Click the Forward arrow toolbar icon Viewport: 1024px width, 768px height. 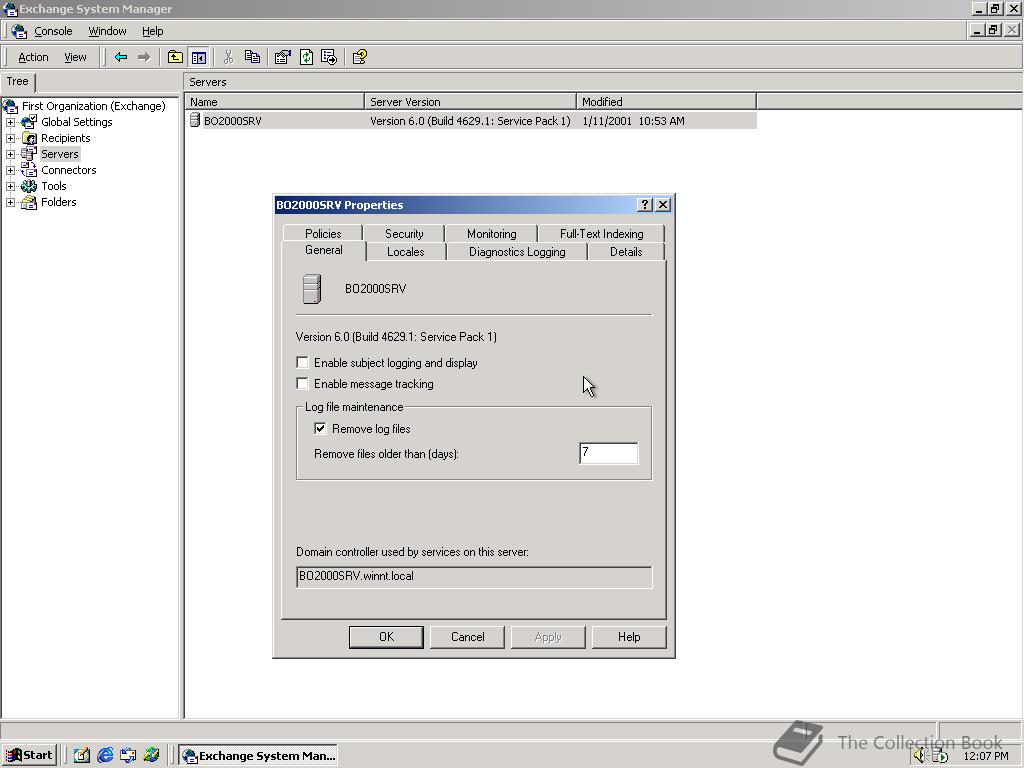click(x=144, y=57)
